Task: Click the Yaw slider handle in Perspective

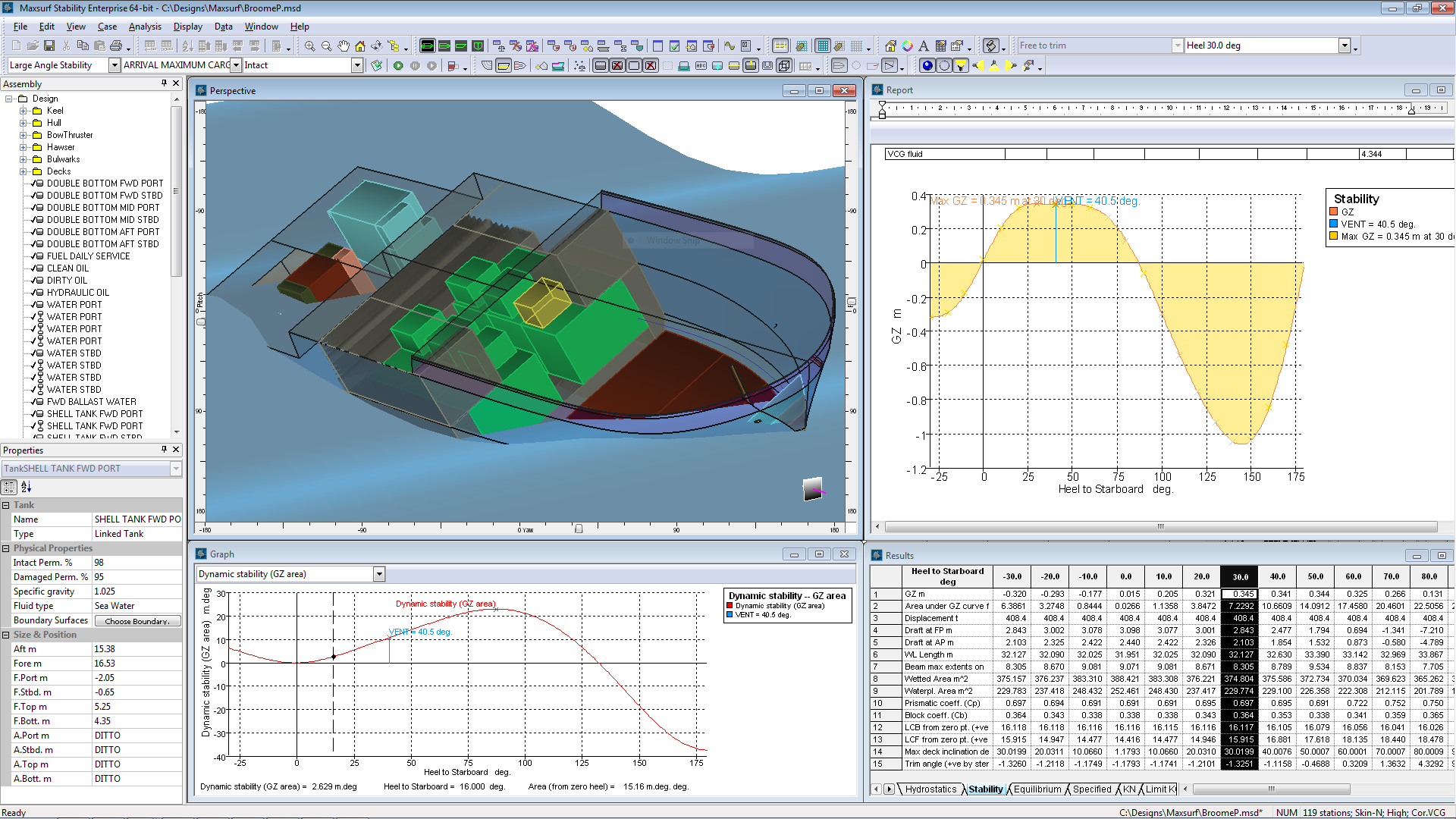Action: coord(579,529)
